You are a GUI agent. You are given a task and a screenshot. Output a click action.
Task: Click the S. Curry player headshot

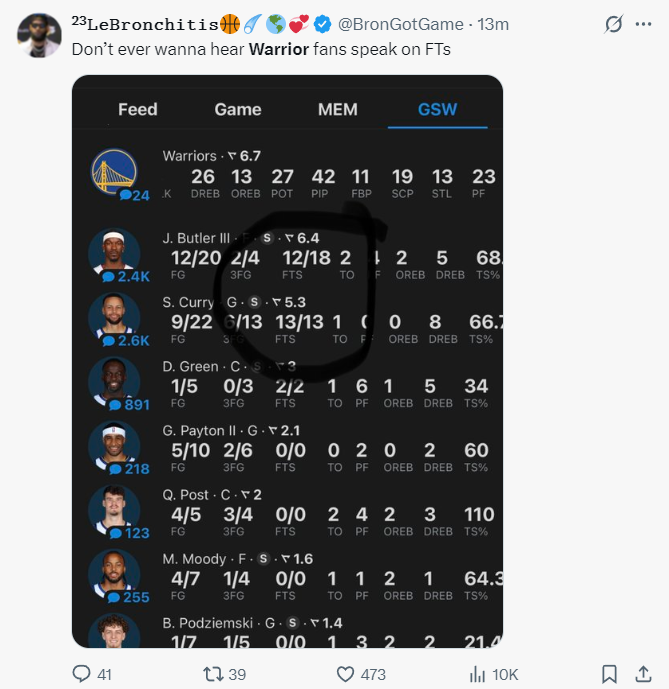point(114,316)
